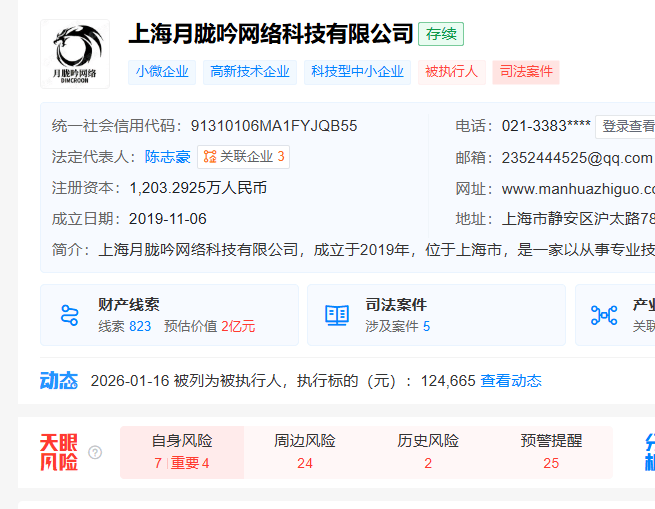Switch to the 周边风险 tab

pyautogui.click(x=305, y=452)
